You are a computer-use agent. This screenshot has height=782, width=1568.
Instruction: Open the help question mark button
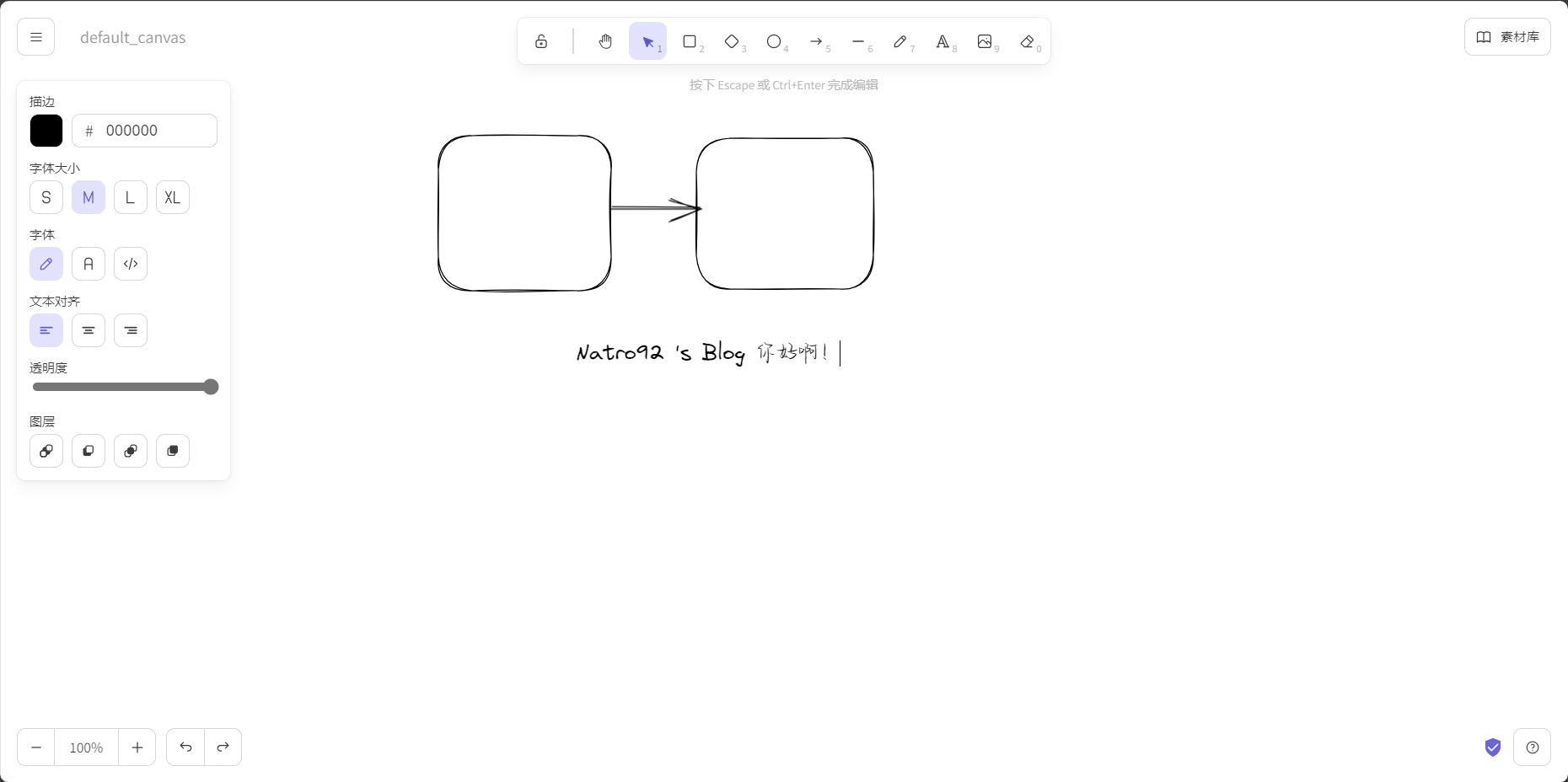click(1533, 747)
